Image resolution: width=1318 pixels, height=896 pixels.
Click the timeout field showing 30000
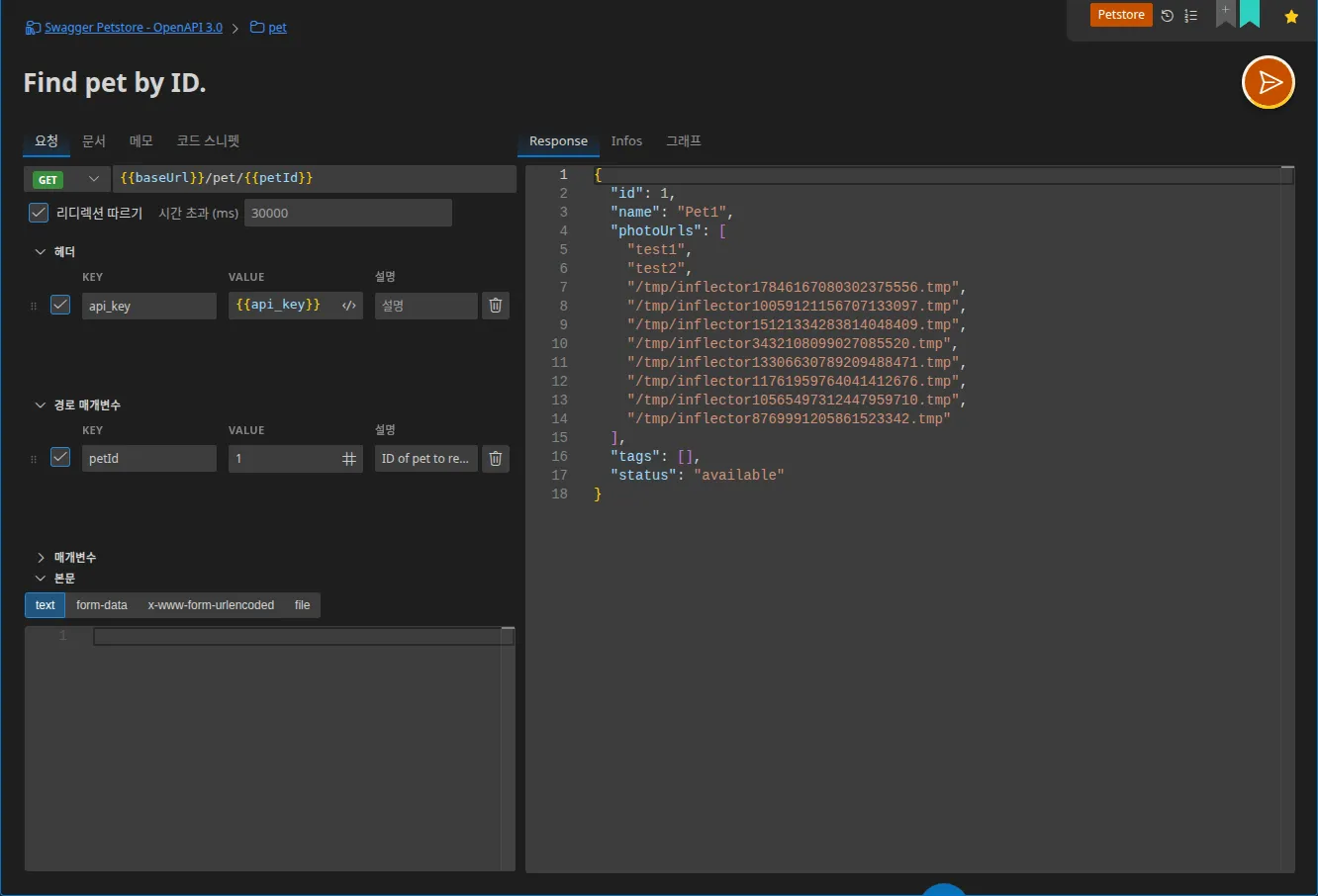(x=348, y=213)
